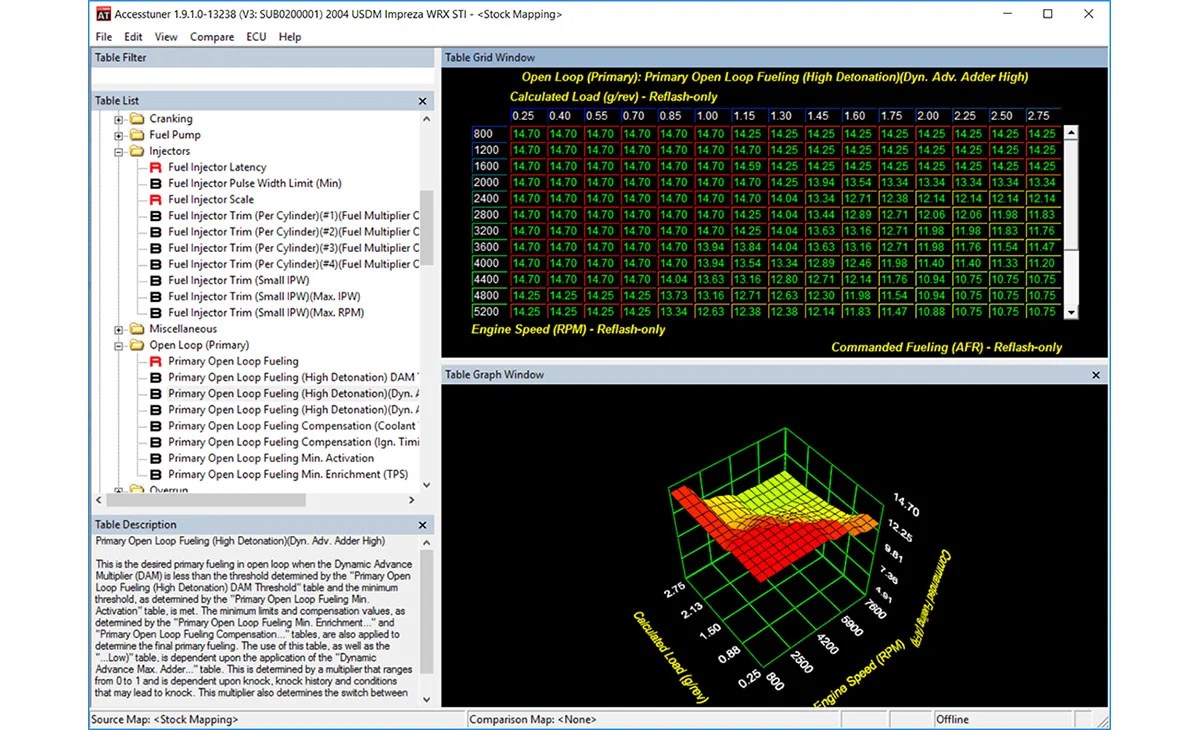Click icon of Fueling Min. Enrichment (TPS)

click(x=156, y=474)
